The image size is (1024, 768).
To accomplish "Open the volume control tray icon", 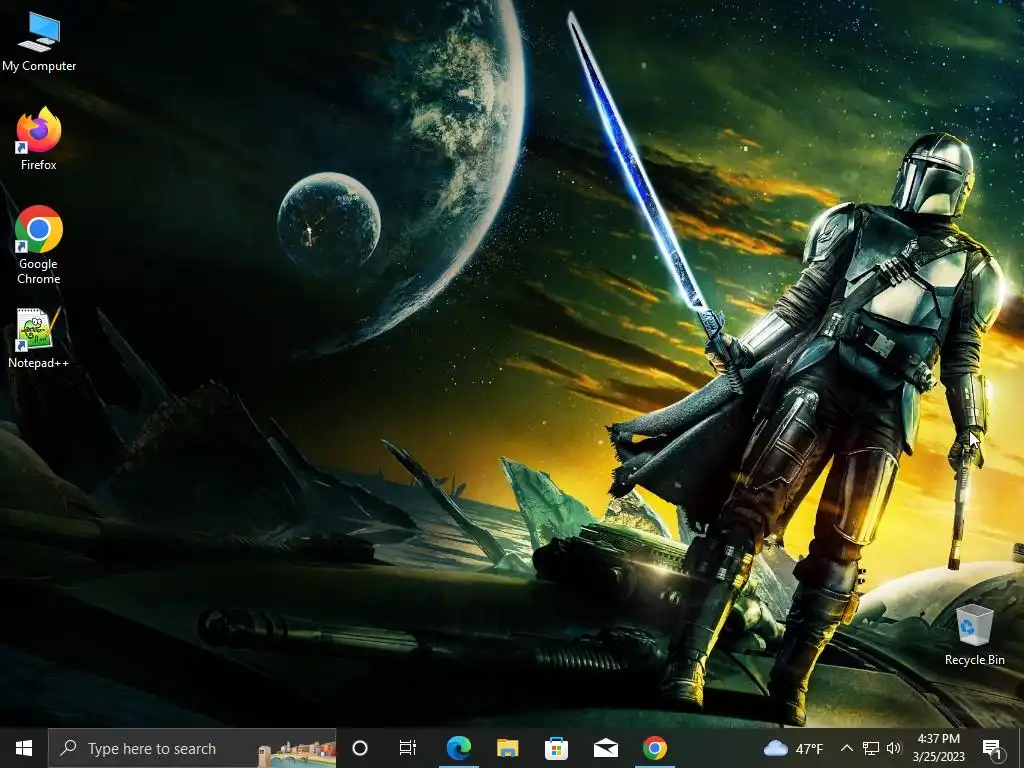I will click(894, 748).
